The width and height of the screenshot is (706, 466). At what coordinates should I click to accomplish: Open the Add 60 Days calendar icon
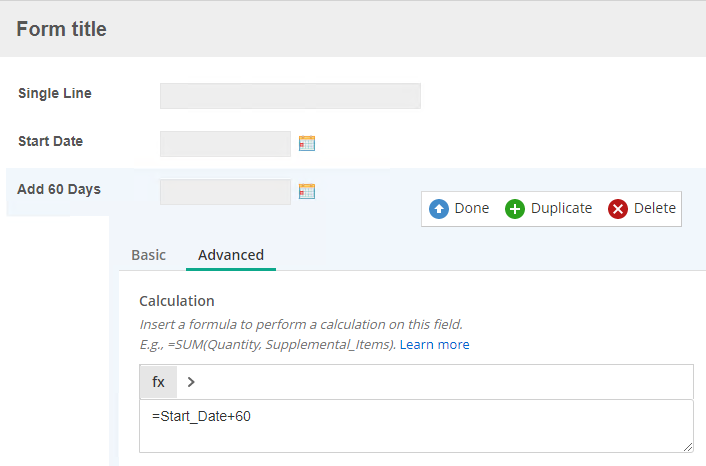click(307, 191)
